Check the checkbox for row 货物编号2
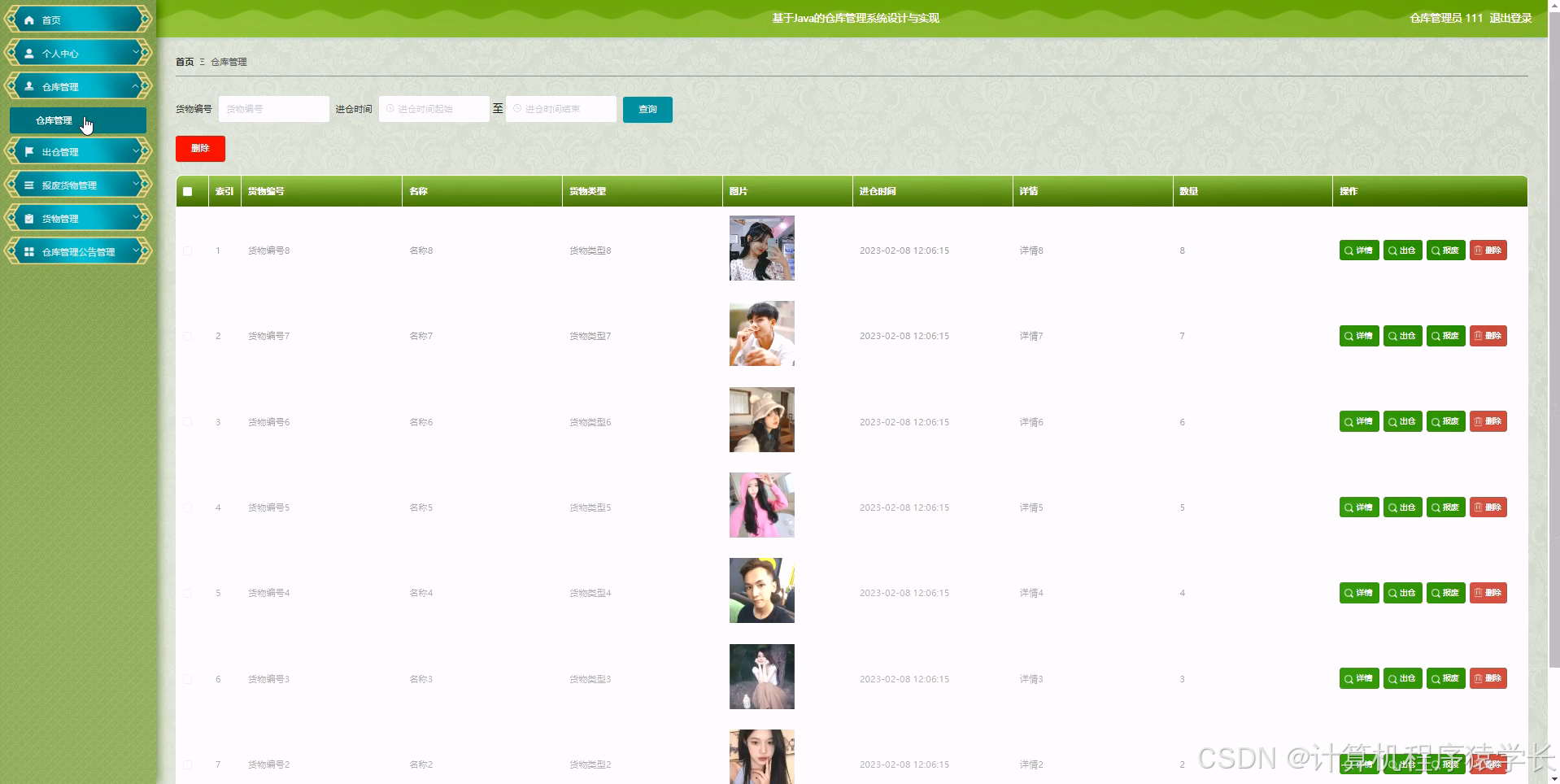Screen dimensions: 1560x784 188,764
